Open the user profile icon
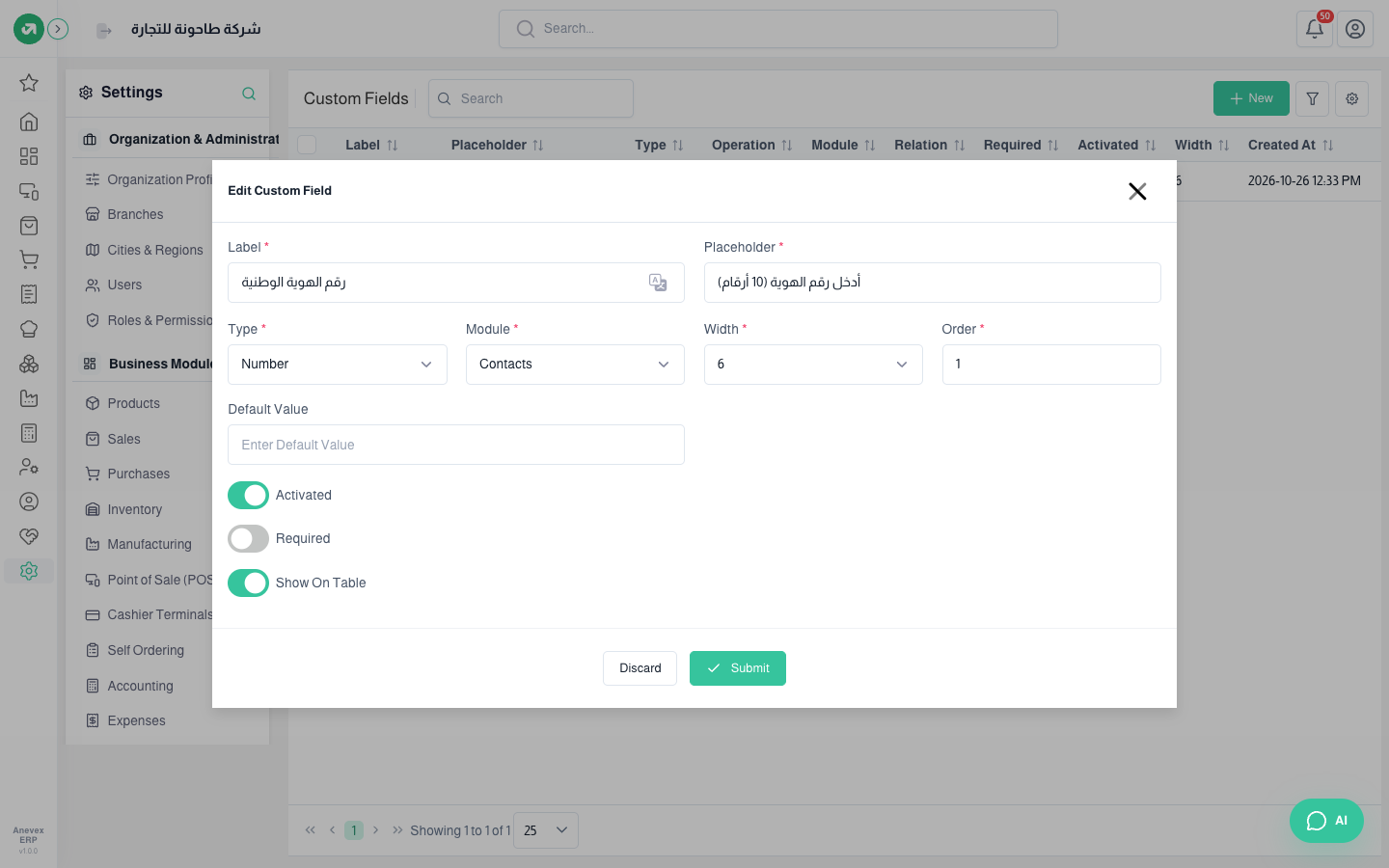The image size is (1389, 868). pyautogui.click(x=1355, y=29)
